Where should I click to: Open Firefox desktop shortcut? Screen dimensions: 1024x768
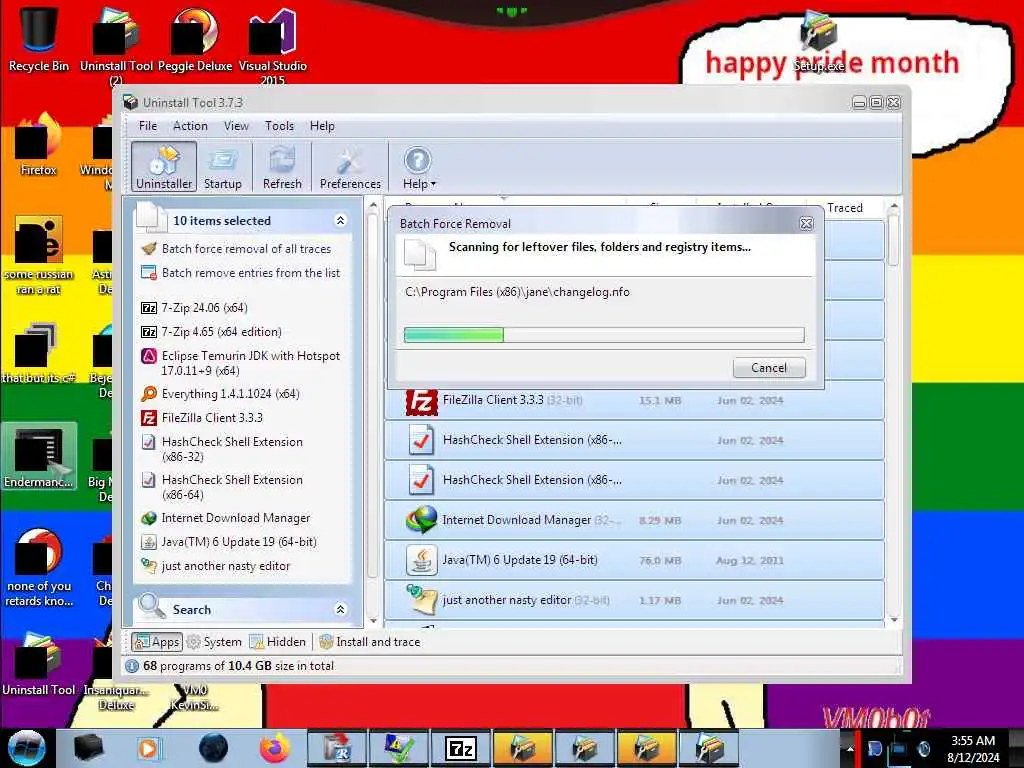(39, 144)
